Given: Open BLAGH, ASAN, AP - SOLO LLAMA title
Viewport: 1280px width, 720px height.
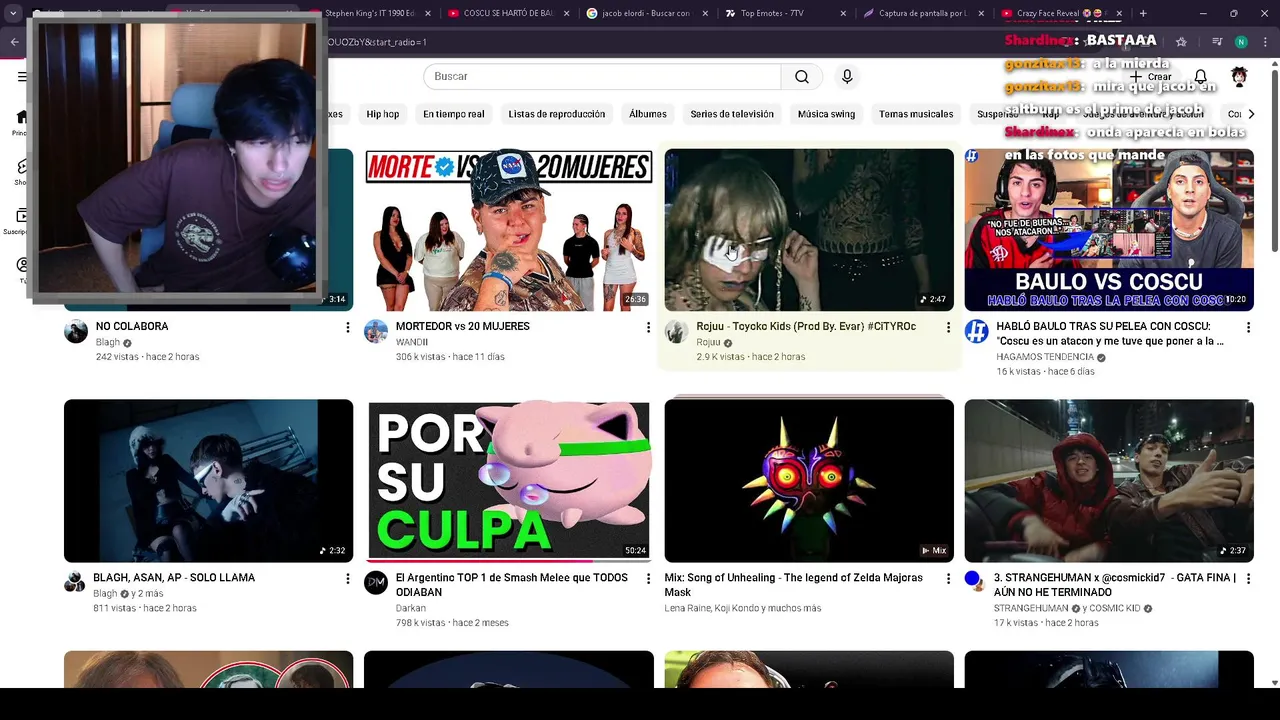Looking at the screenshot, I should [x=174, y=578].
